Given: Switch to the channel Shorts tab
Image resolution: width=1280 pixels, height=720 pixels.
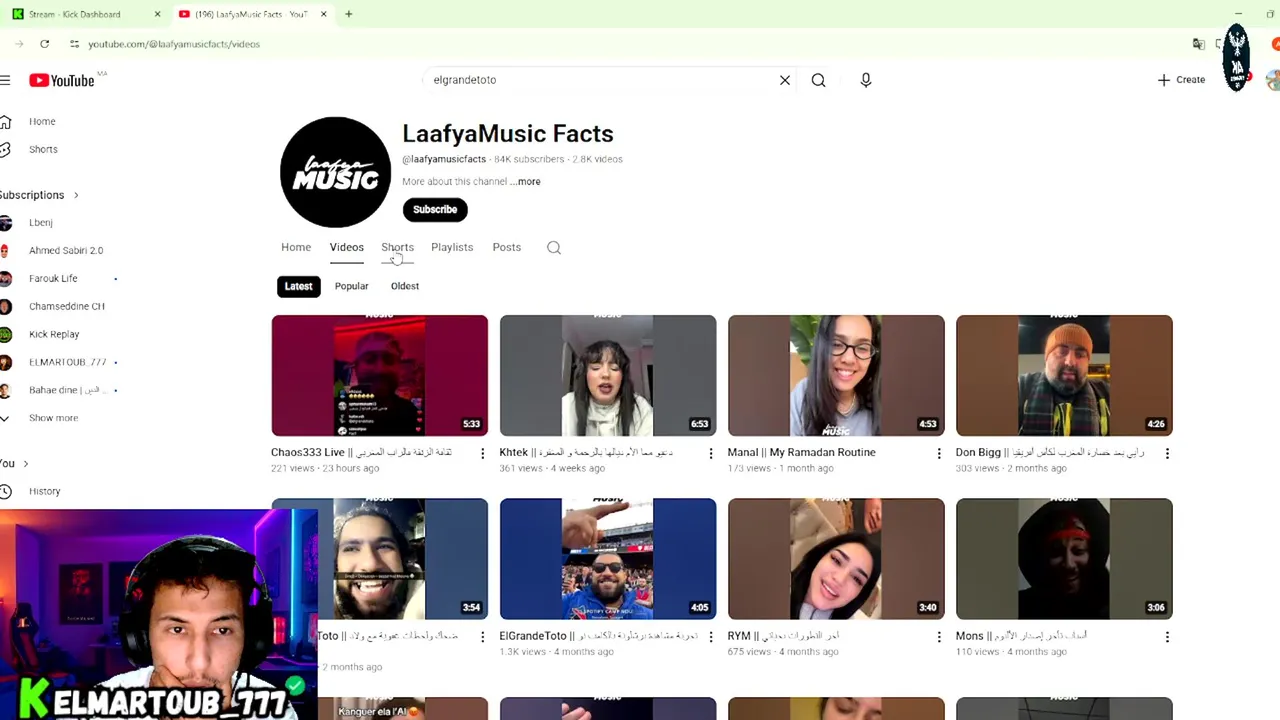Looking at the screenshot, I should point(397,247).
